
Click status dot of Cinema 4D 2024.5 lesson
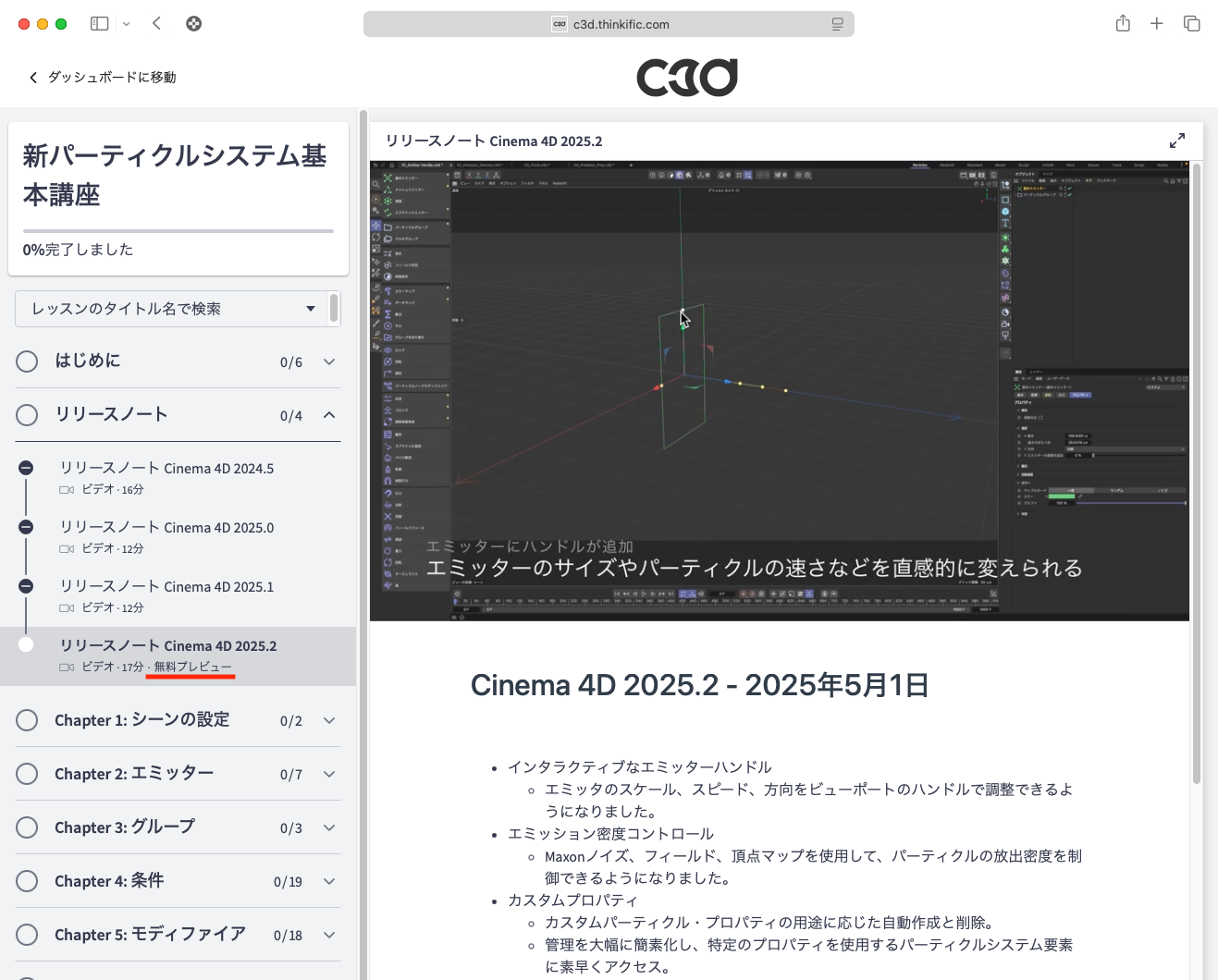point(26,468)
